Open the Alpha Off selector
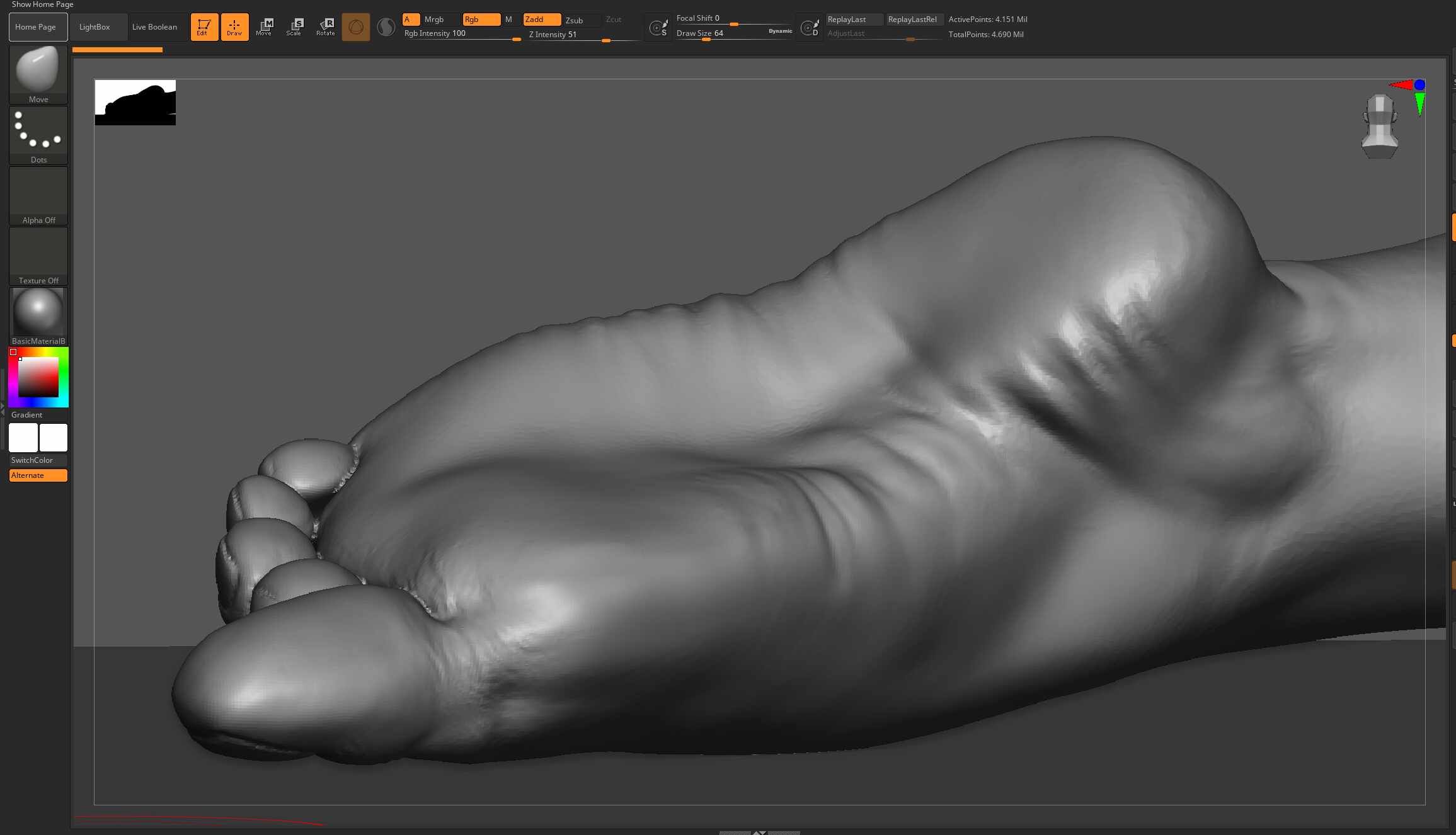The image size is (1456, 835). [38, 195]
